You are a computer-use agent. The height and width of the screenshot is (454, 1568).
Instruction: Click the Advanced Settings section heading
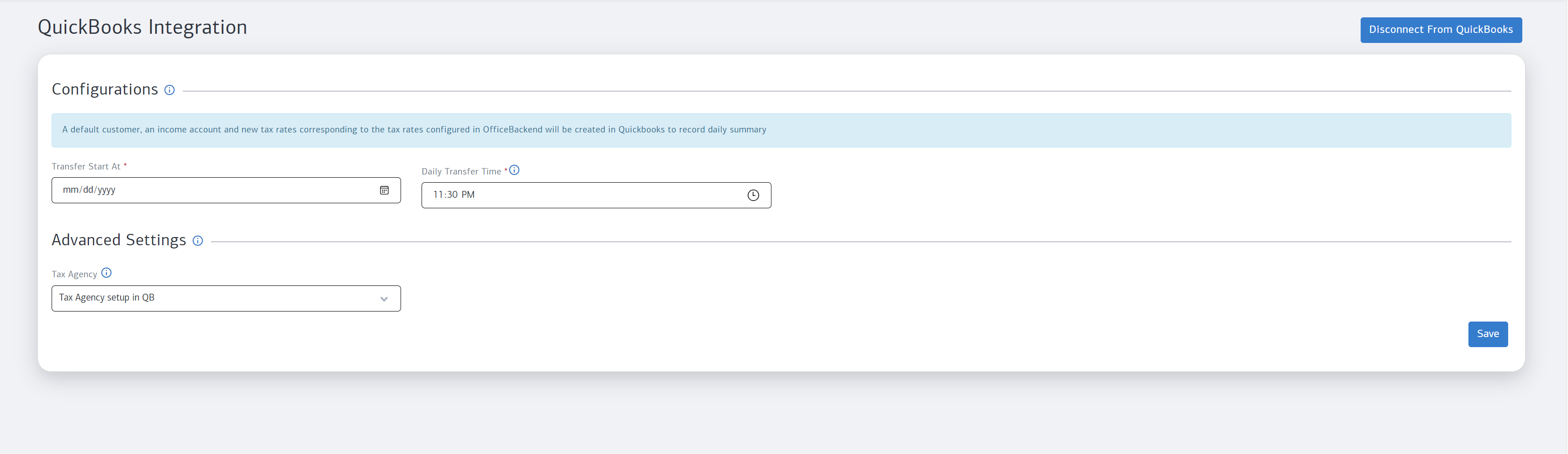click(x=119, y=240)
